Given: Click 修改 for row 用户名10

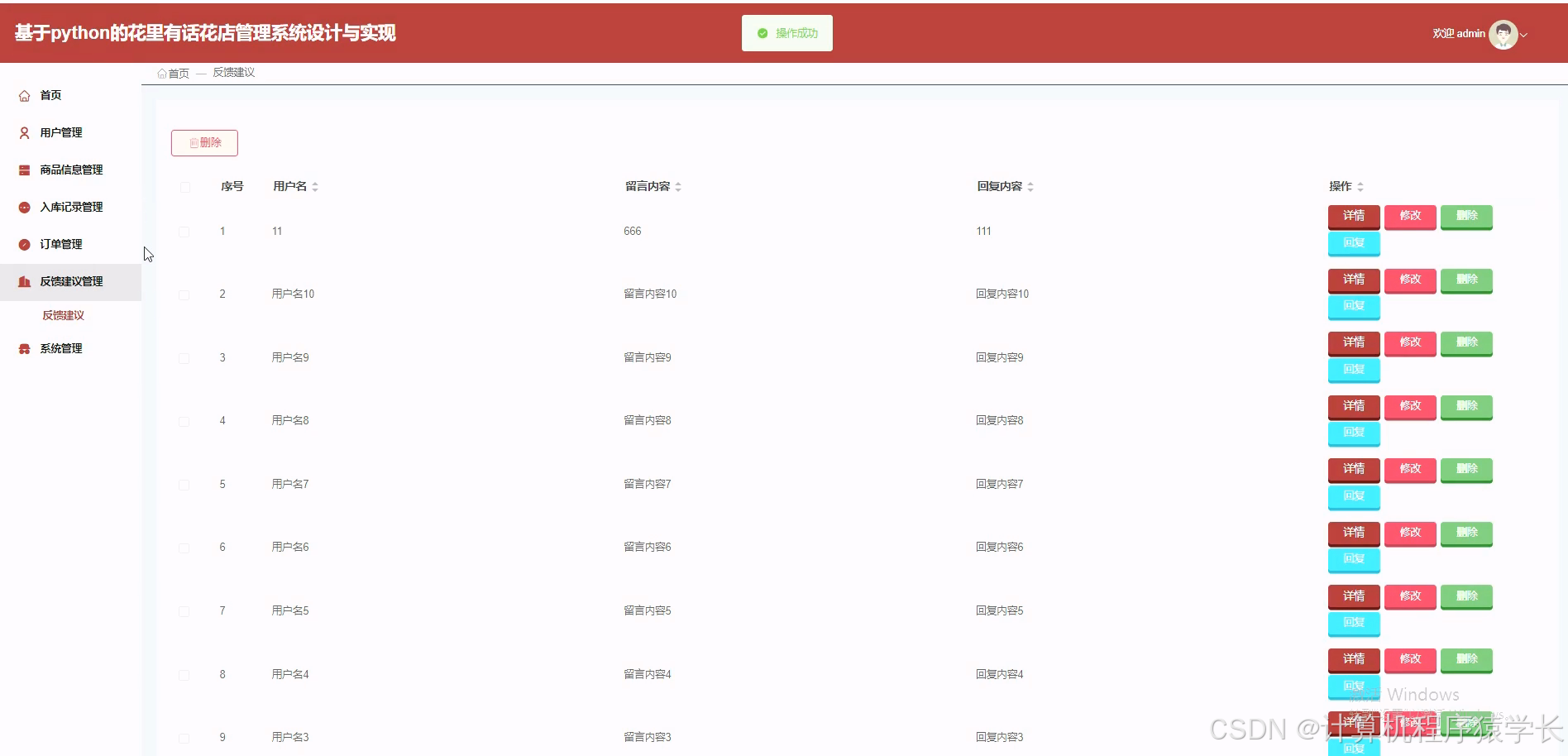Looking at the screenshot, I should pyautogui.click(x=1410, y=280).
